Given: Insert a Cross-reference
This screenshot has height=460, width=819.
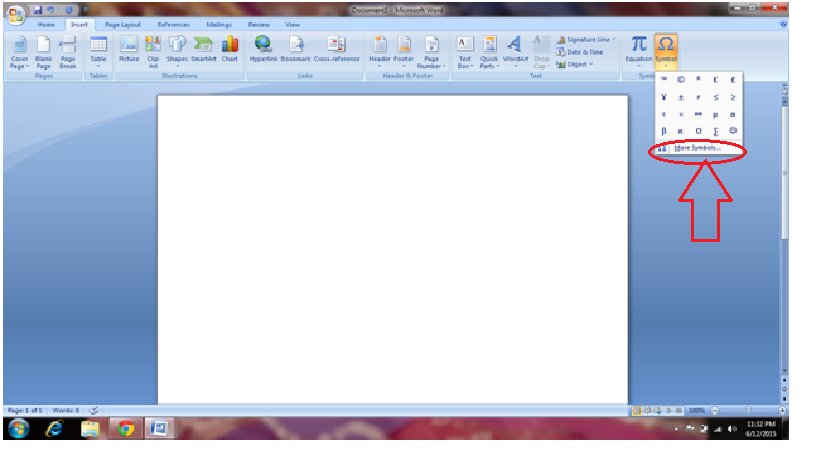Looking at the screenshot, I should pyautogui.click(x=336, y=50).
